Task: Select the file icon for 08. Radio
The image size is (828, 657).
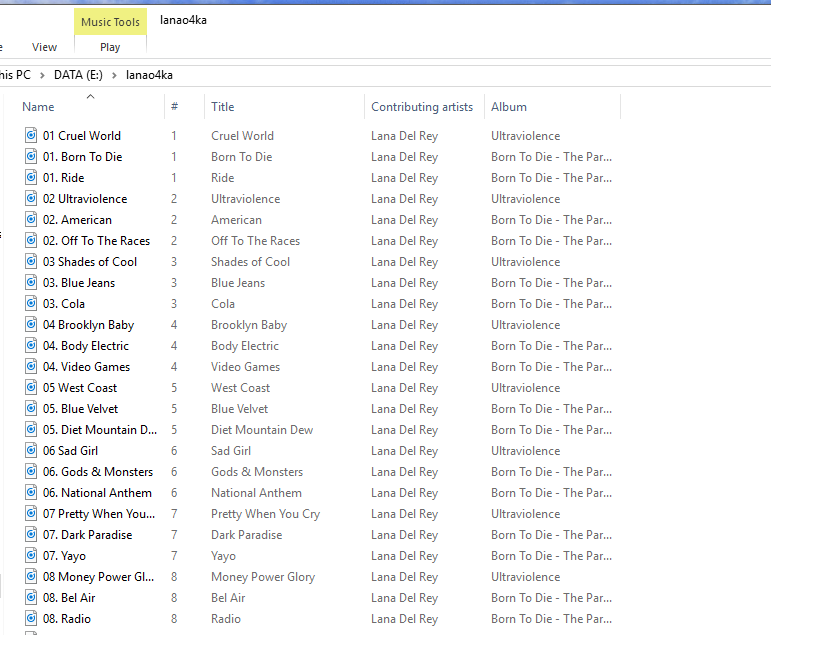Action: [31, 618]
